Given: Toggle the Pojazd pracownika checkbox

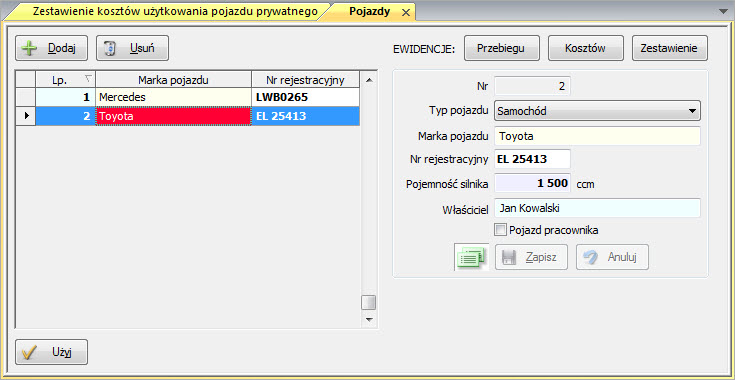Looking at the screenshot, I should pos(501,230).
